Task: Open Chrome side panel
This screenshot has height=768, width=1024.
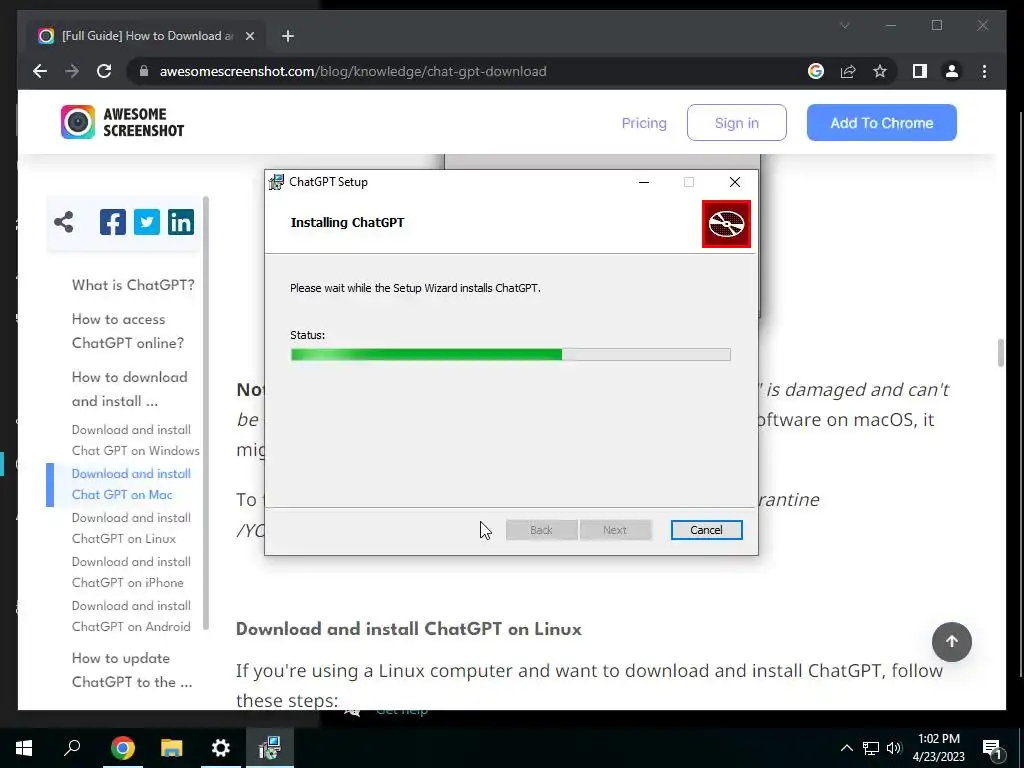Action: pyautogui.click(x=920, y=71)
